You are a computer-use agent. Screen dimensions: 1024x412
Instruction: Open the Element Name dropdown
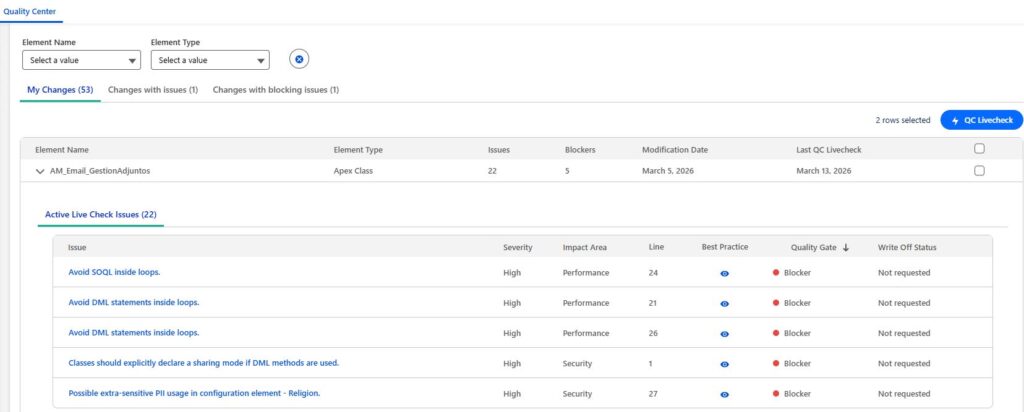pos(83,60)
